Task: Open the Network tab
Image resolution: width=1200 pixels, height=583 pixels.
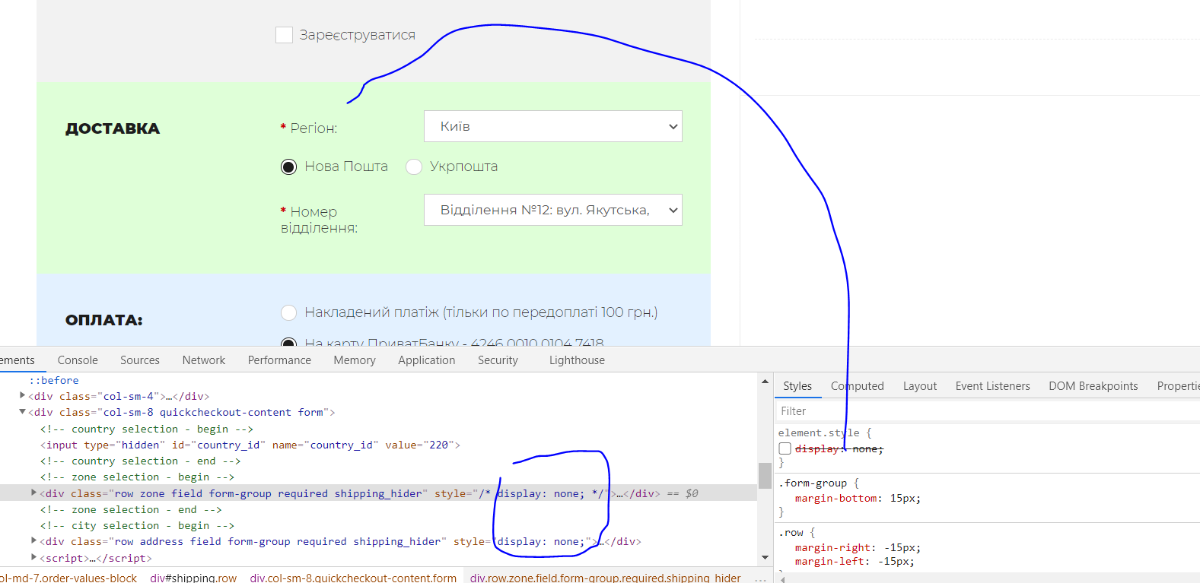Action: click(x=204, y=360)
